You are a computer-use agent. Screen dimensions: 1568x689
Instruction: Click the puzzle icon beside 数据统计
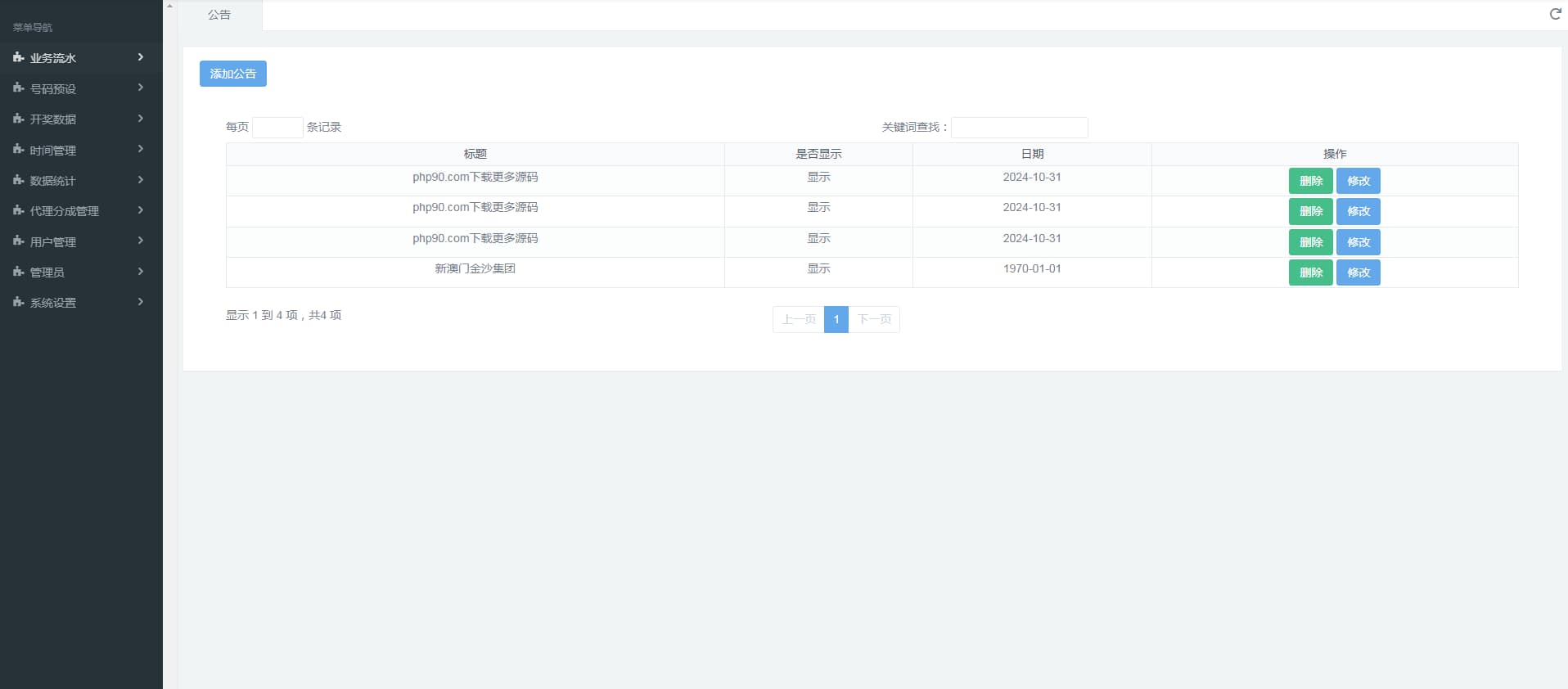coord(18,180)
